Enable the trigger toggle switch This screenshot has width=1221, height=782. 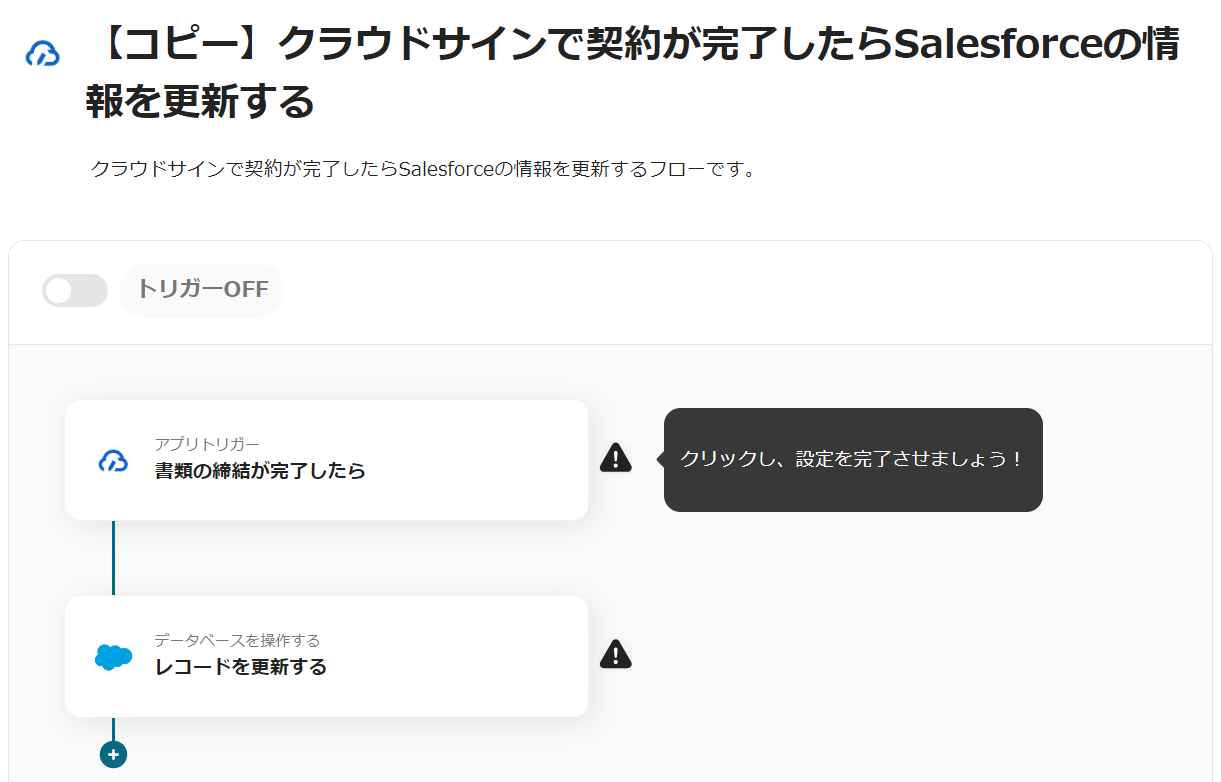tap(75, 290)
